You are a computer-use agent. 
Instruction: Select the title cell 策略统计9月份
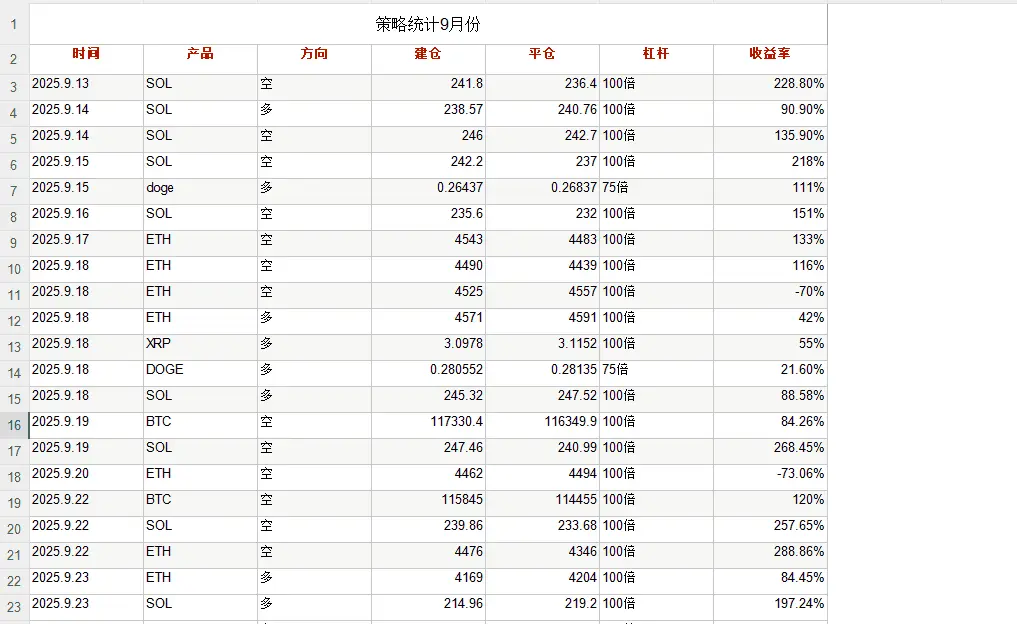[x=428, y=24]
